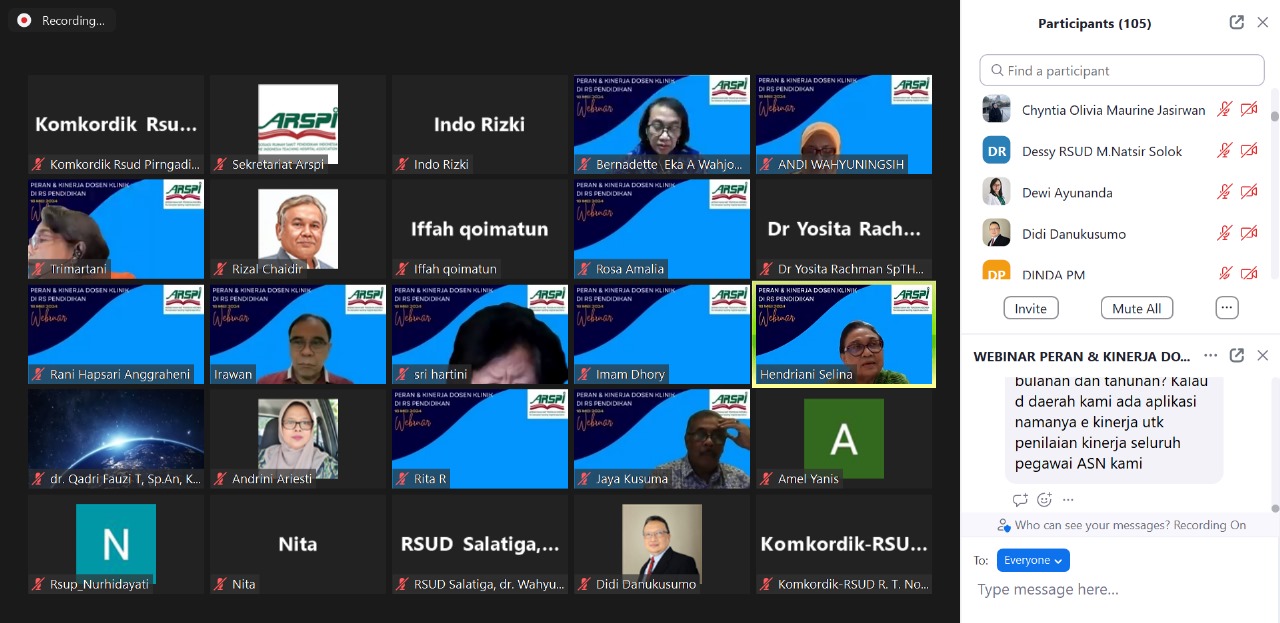This screenshot has height=623, width=1280.
Task: Click the red Recording indicator icon
Action: 24,20
